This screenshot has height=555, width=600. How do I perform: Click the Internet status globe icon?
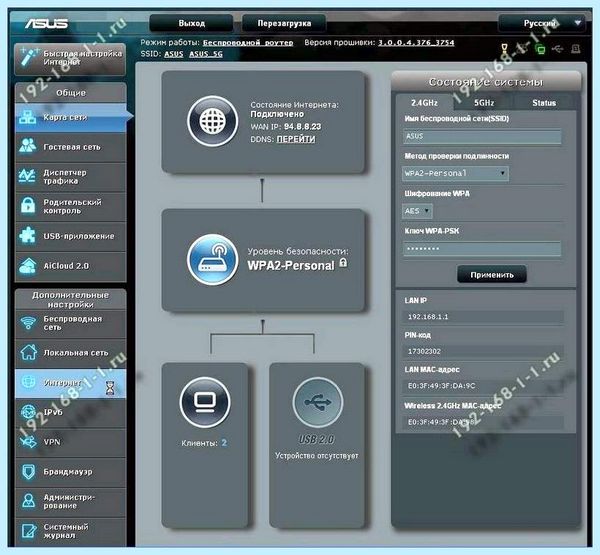click(213, 121)
